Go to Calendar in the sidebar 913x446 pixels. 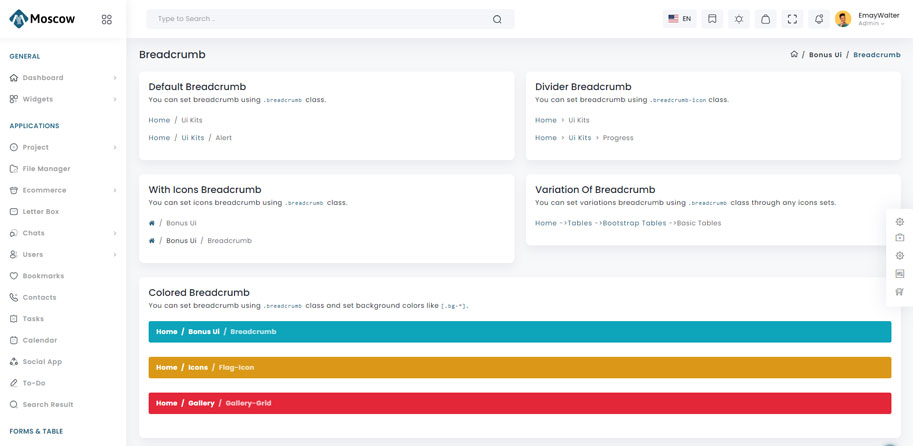(40, 340)
